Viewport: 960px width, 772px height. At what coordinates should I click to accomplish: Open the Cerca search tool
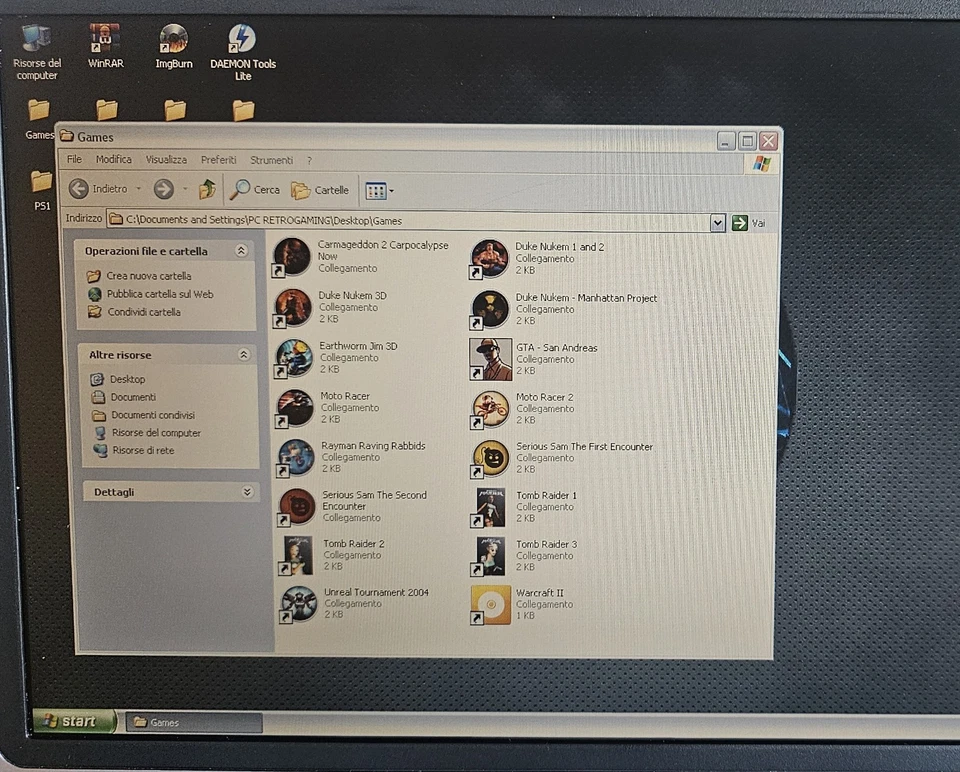(255, 190)
